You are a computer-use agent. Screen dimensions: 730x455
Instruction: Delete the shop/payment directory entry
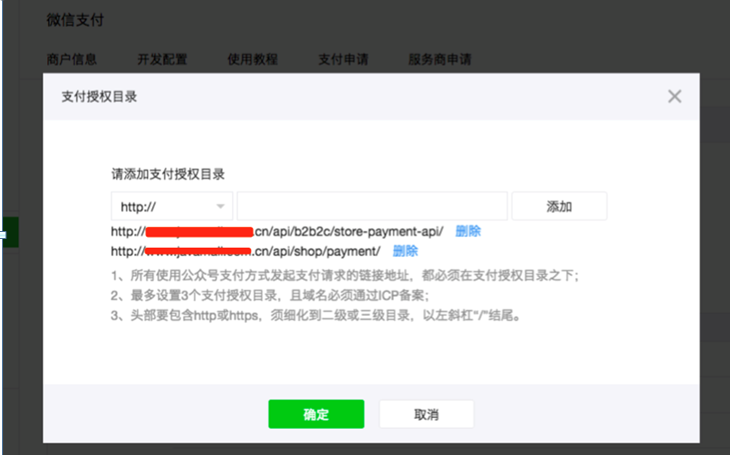[405, 251]
